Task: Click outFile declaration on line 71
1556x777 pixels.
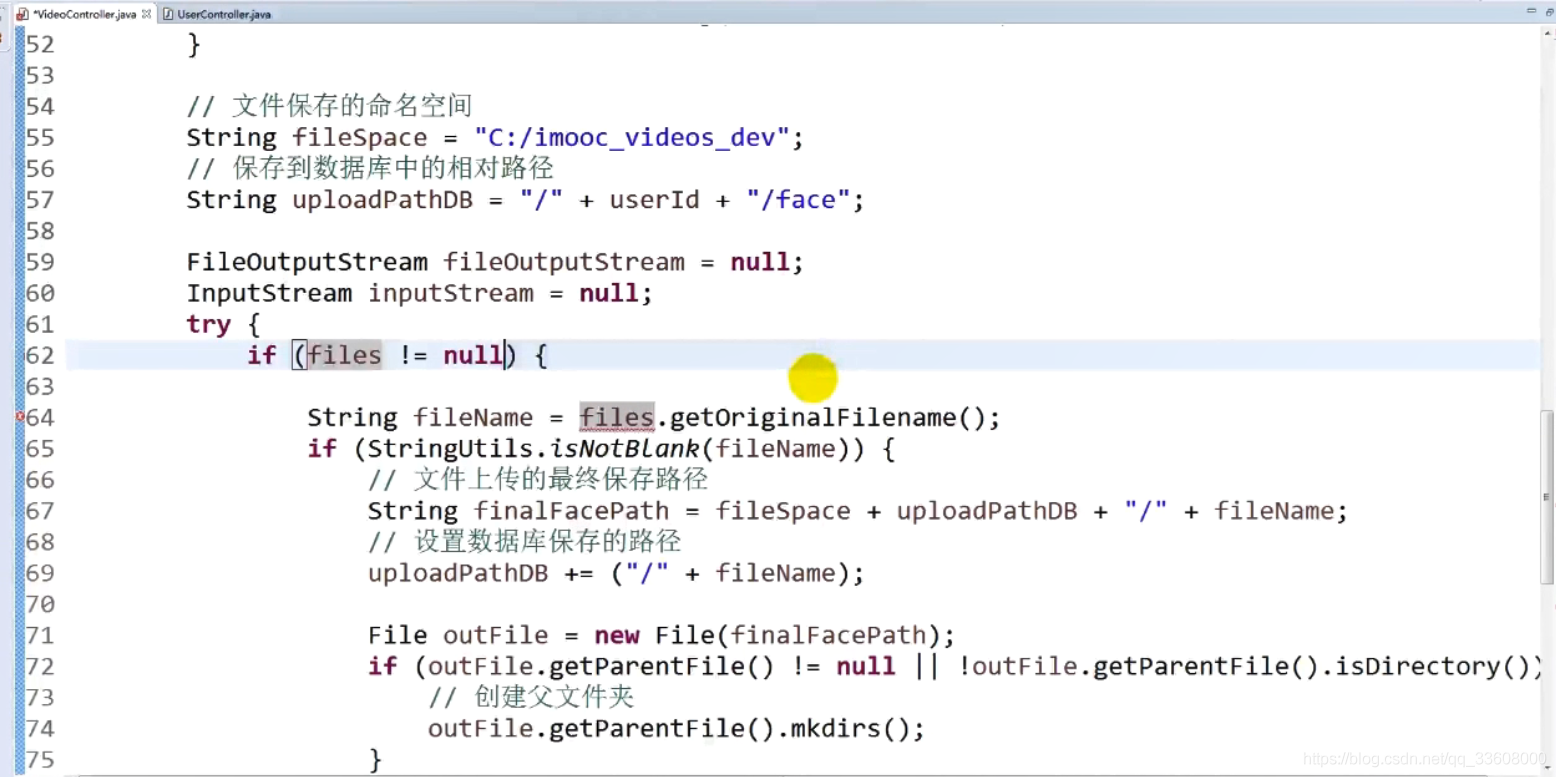Action: click(496, 635)
